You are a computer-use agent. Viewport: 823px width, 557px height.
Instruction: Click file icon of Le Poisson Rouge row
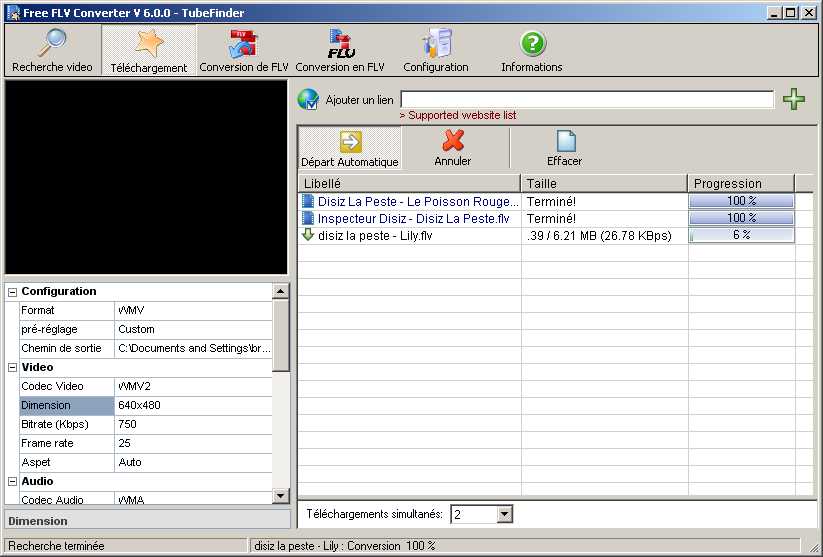click(308, 201)
